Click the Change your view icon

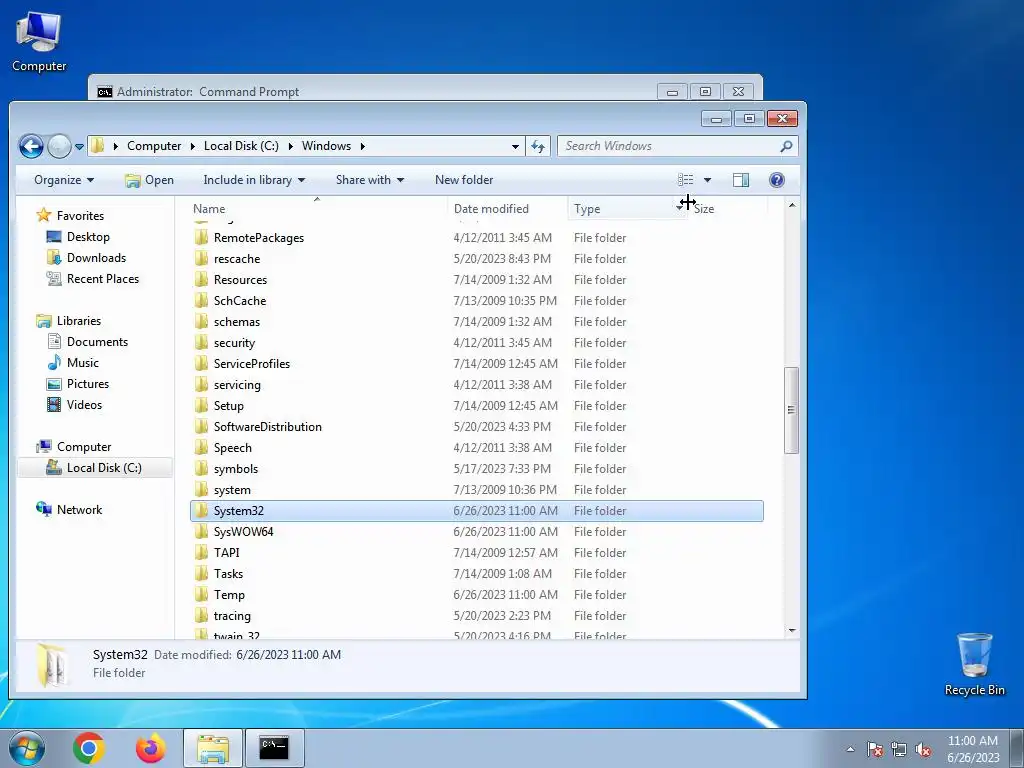tap(685, 180)
